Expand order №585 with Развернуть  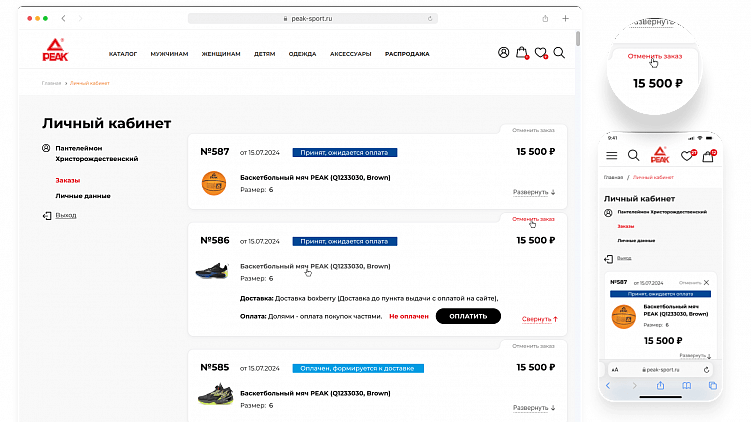[x=534, y=407]
